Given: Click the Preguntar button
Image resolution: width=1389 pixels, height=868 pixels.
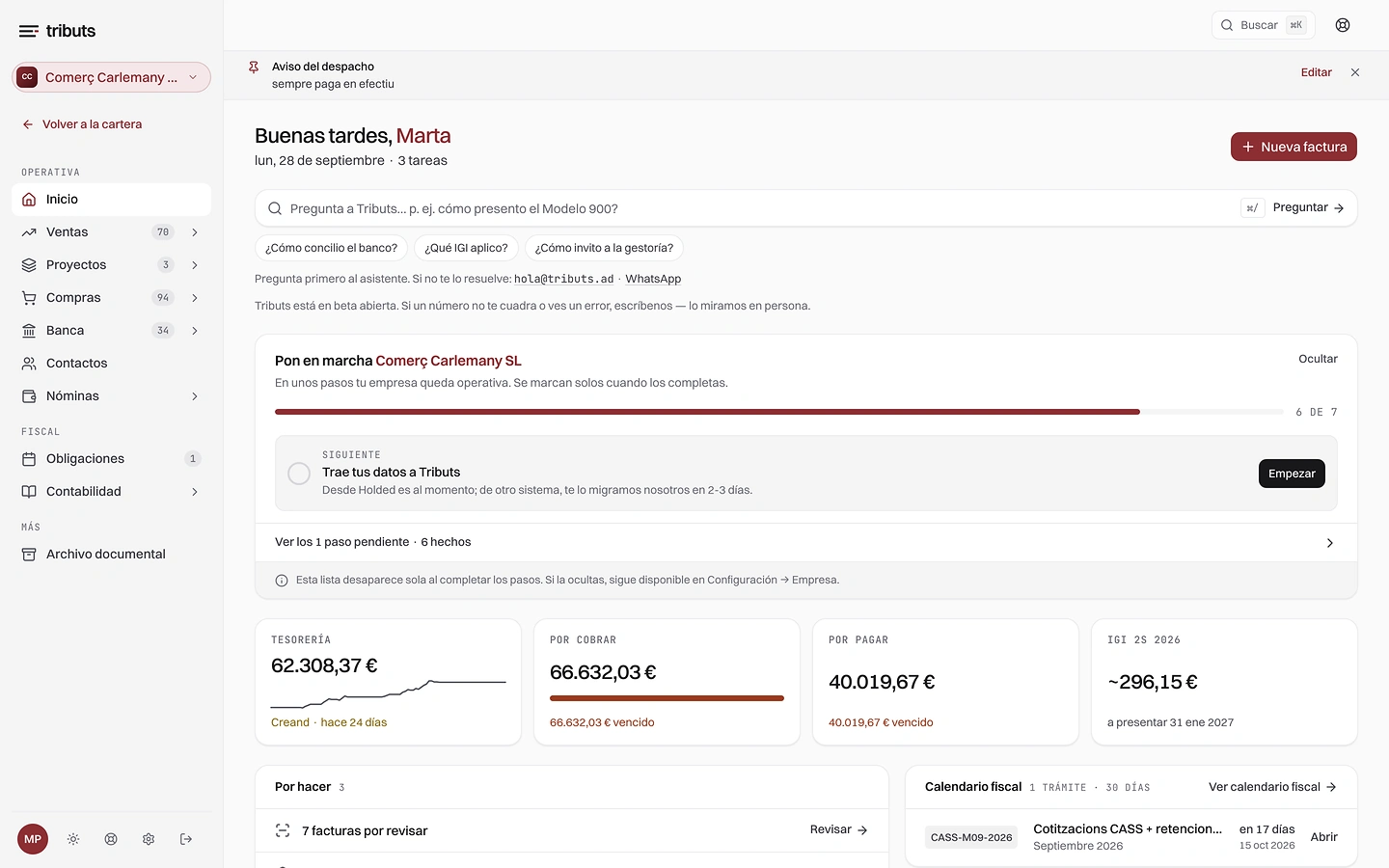Looking at the screenshot, I should pyautogui.click(x=1308, y=208).
